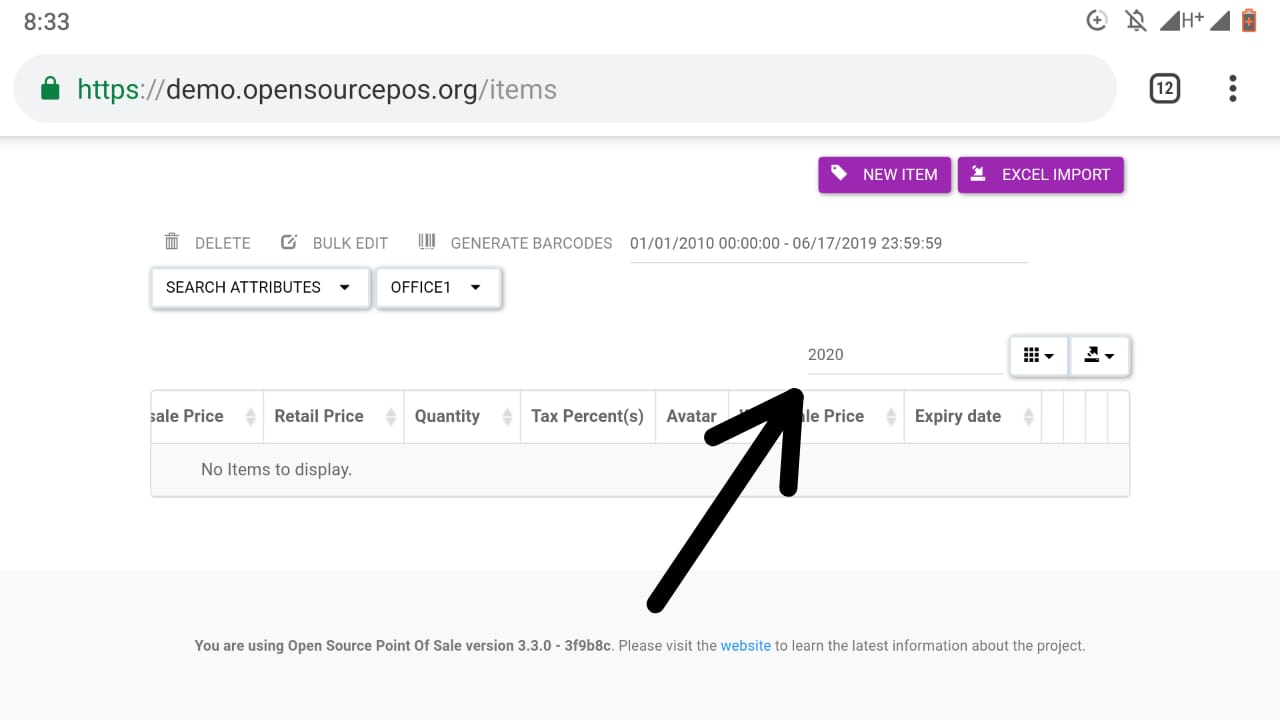The image size is (1280, 720).
Task: Toggle the Quantity column sort arrows
Action: click(506, 416)
